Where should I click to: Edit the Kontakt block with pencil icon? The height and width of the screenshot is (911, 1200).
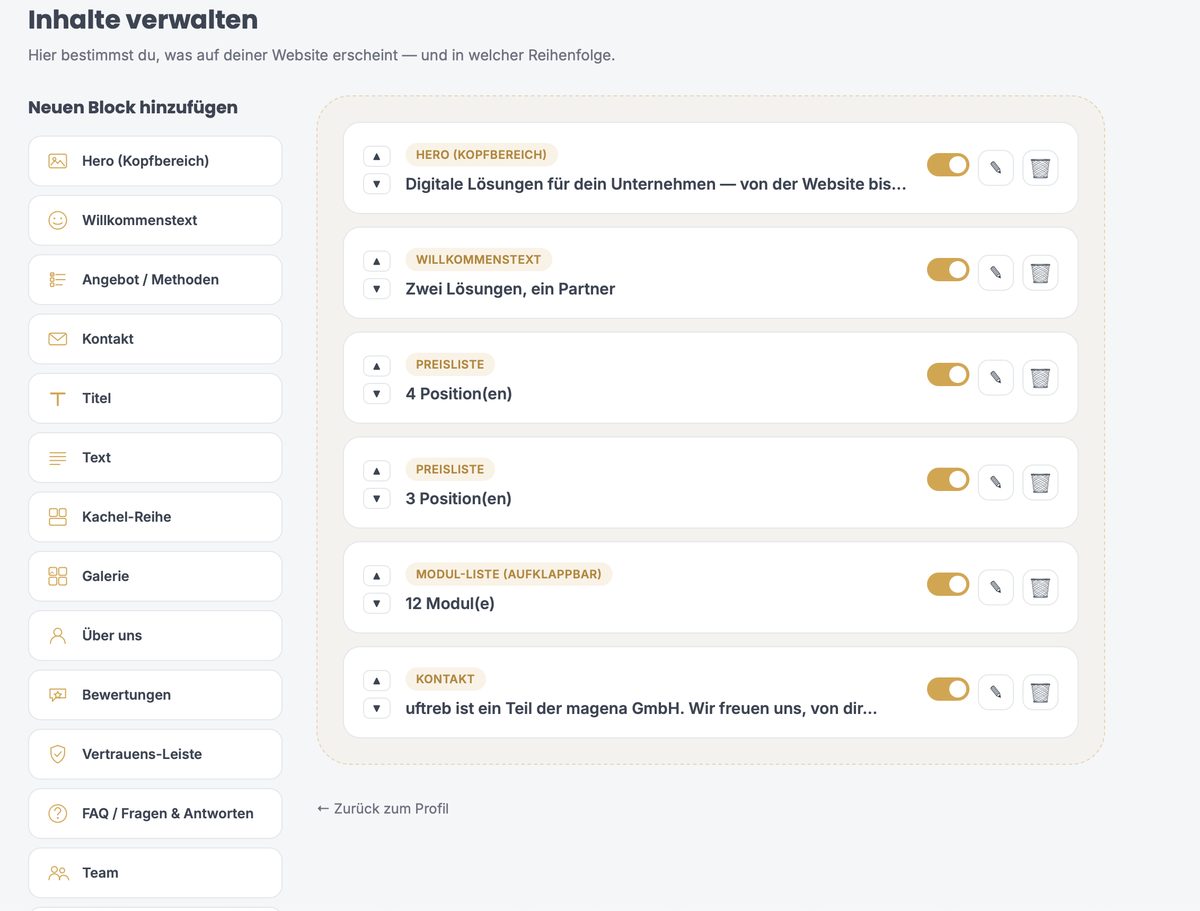click(995, 692)
